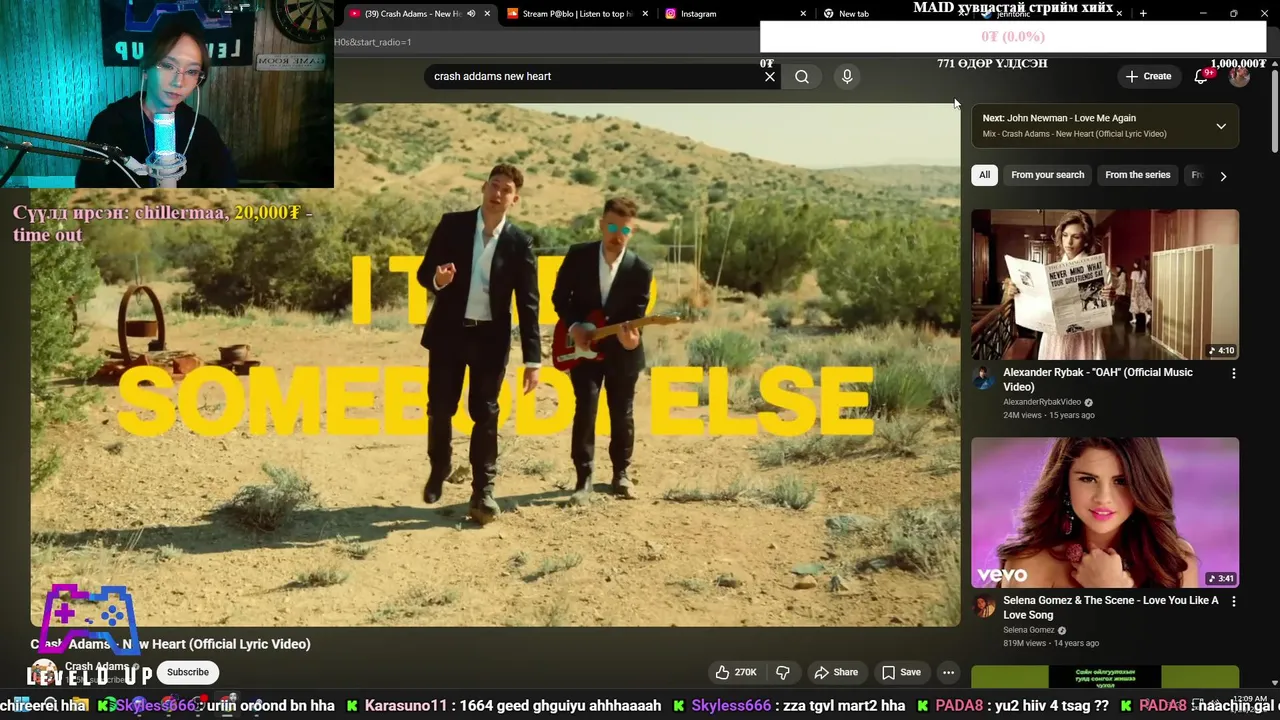The width and height of the screenshot is (1280, 720).
Task: Switch to the New tab browser tab
Action: 853,14
